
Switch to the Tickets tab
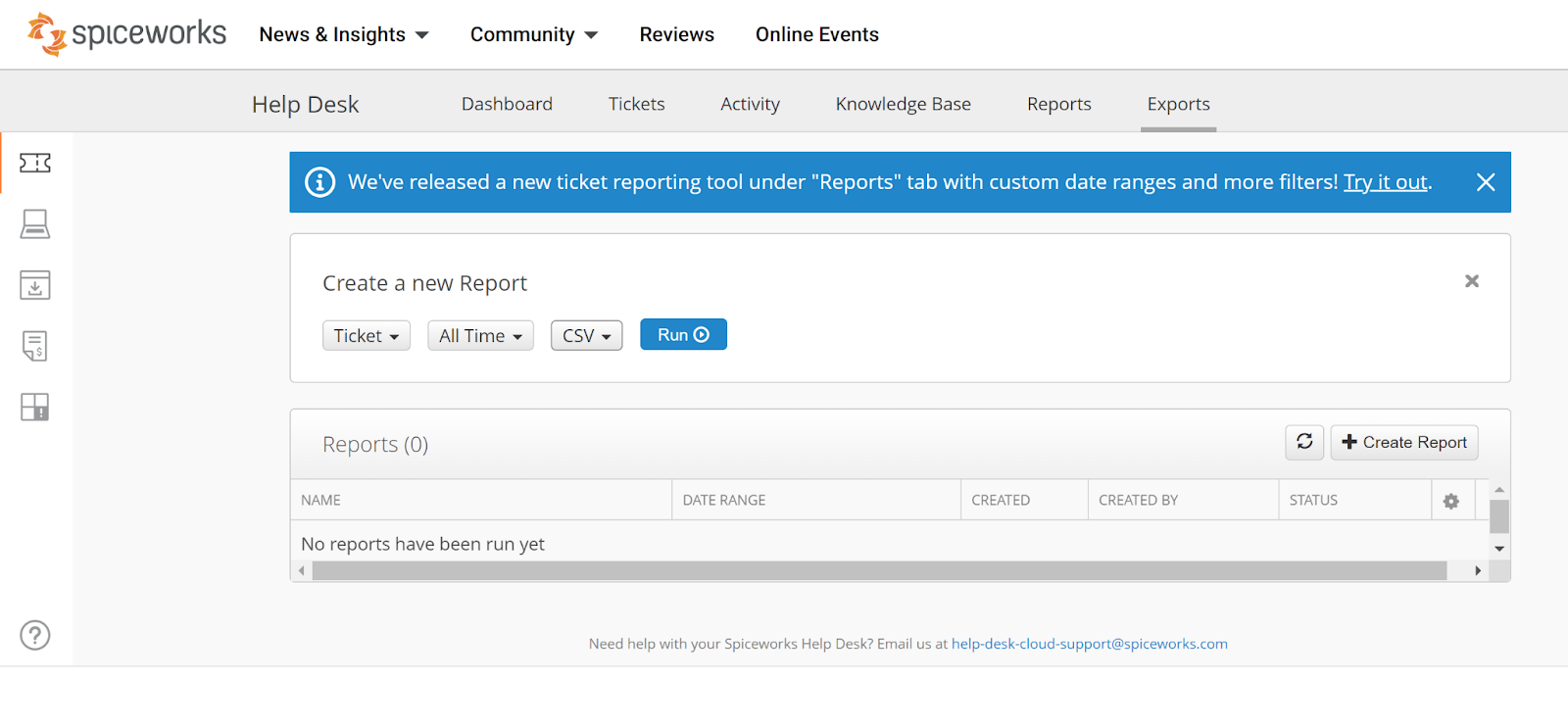click(636, 104)
